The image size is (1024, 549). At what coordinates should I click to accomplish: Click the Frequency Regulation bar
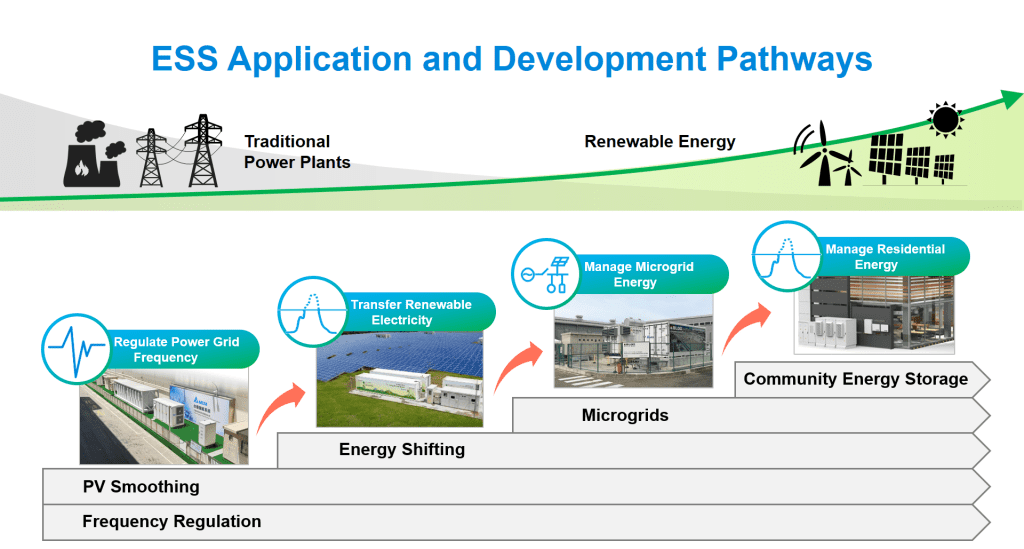click(x=515, y=522)
